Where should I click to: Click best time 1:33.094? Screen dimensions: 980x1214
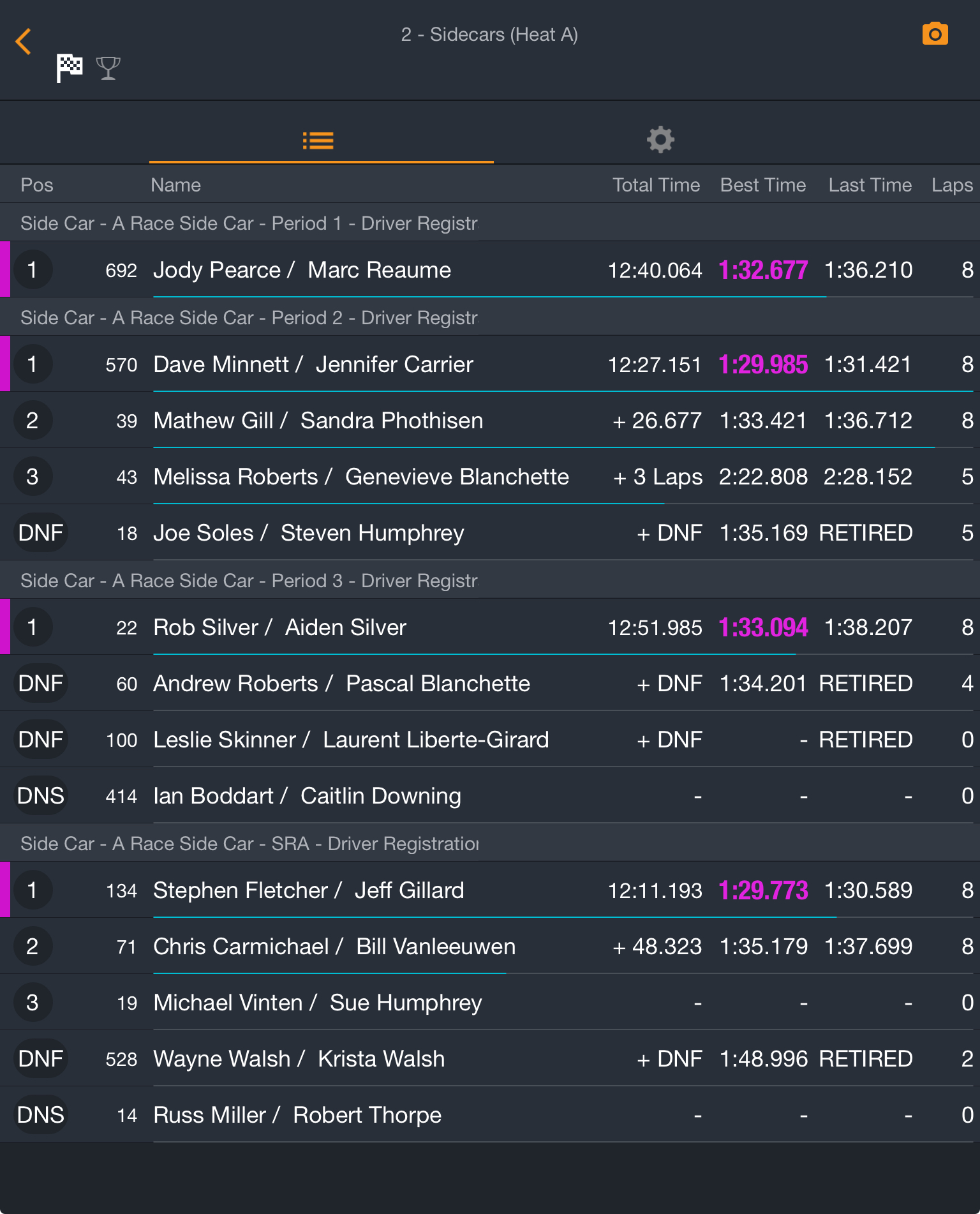click(x=763, y=627)
